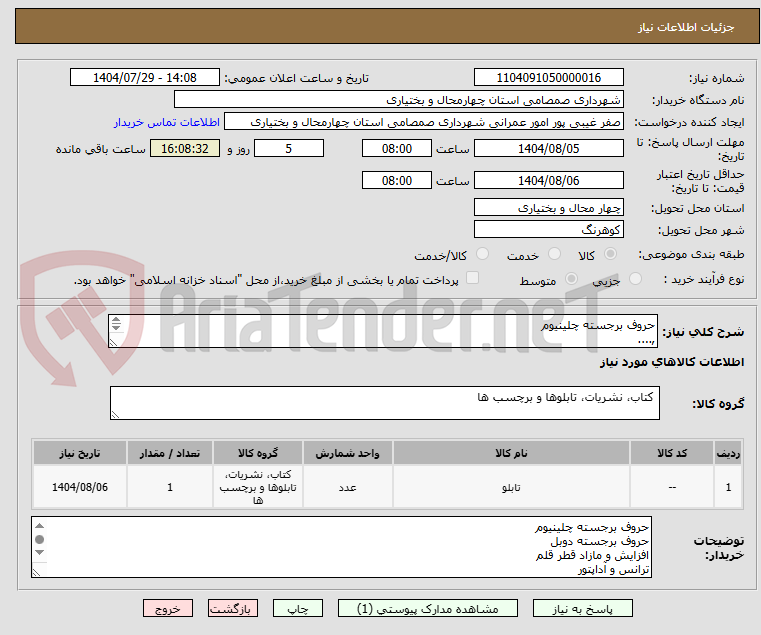Click scroll-down arrow in buyer notes box
The width and height of the screenshot is (761, 635).
(x=40, y=552)
